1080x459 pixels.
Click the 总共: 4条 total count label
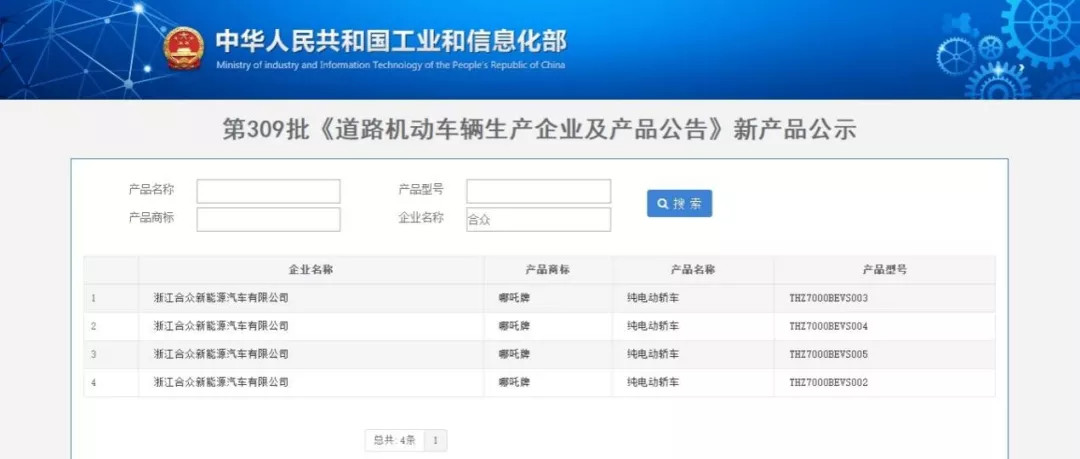coord(395,440)
